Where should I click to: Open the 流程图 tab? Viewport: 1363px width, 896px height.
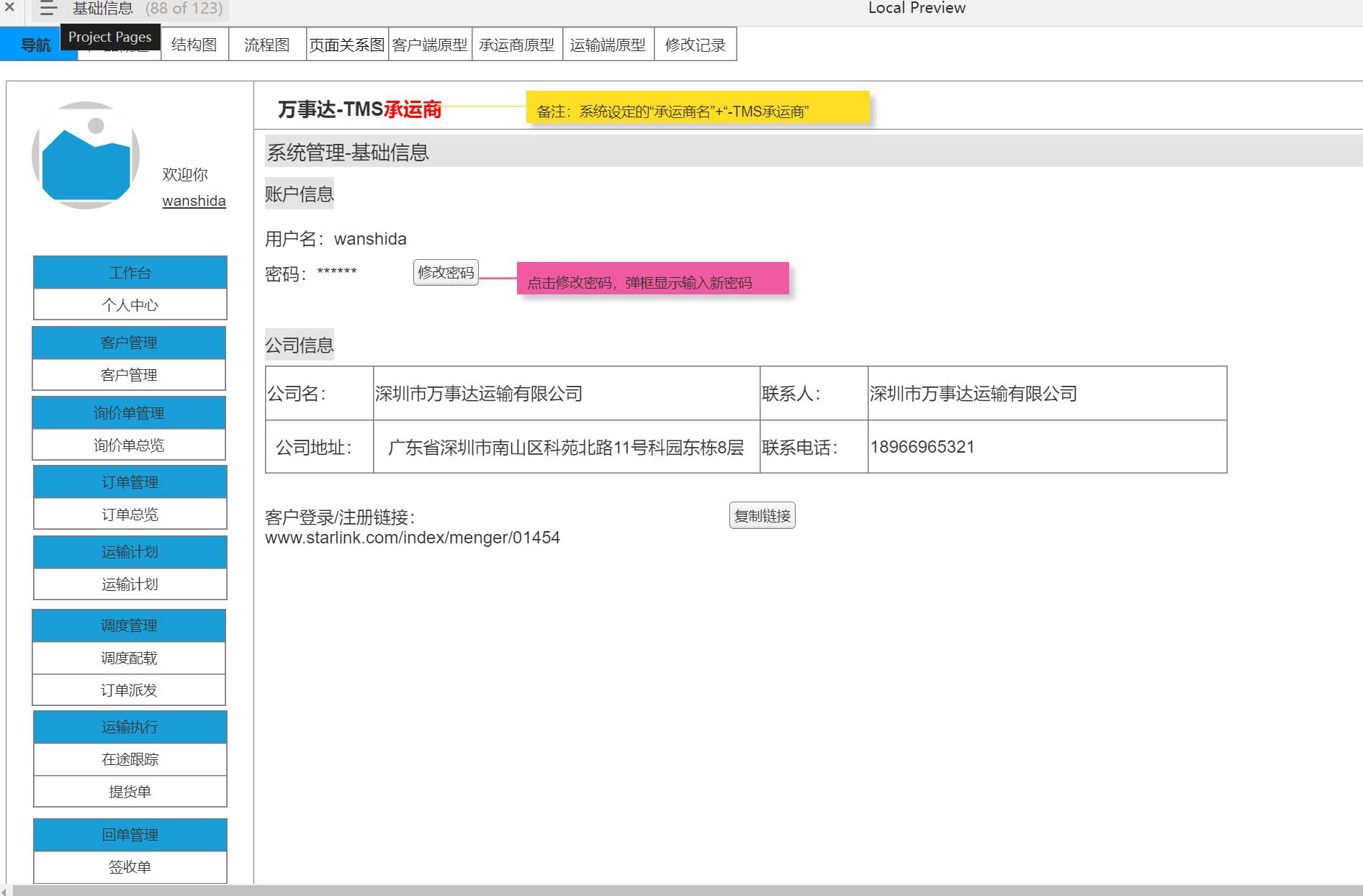tap(267, 45)
